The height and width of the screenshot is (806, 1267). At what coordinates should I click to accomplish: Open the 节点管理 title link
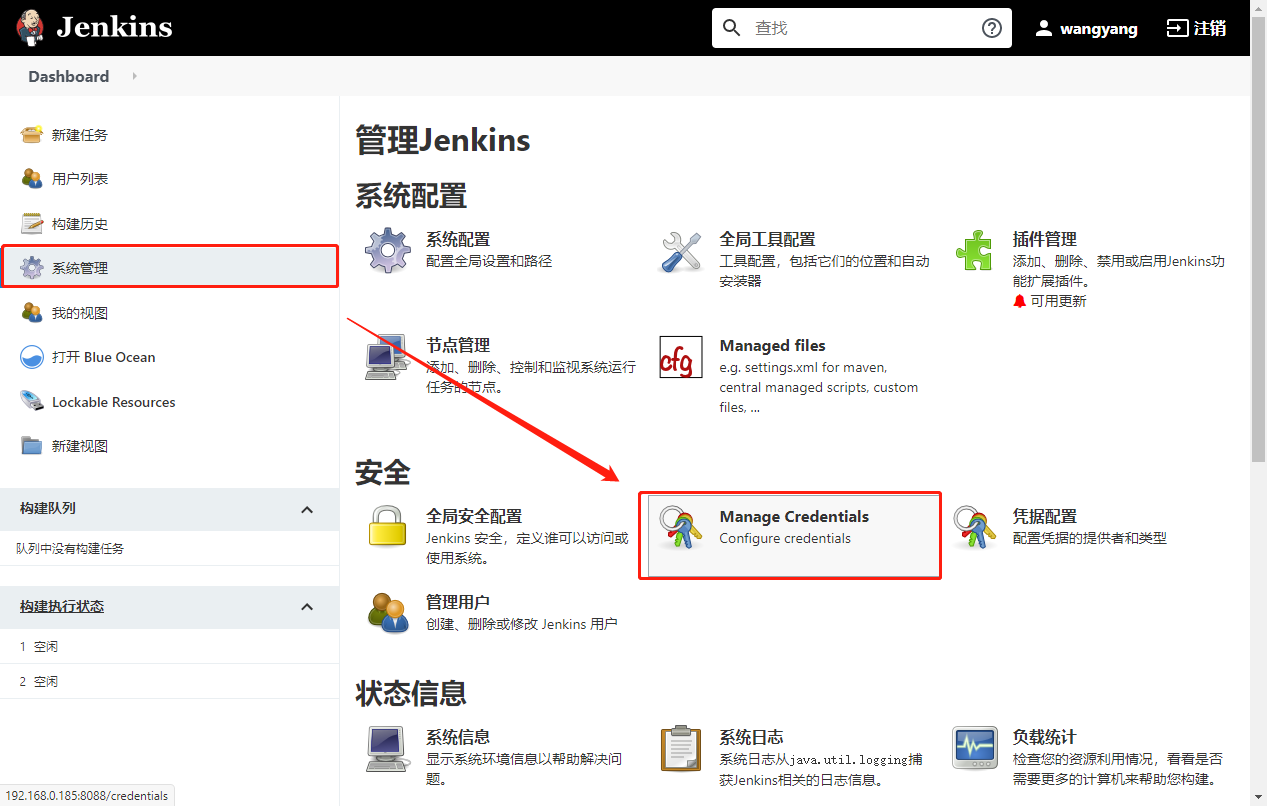458,345
